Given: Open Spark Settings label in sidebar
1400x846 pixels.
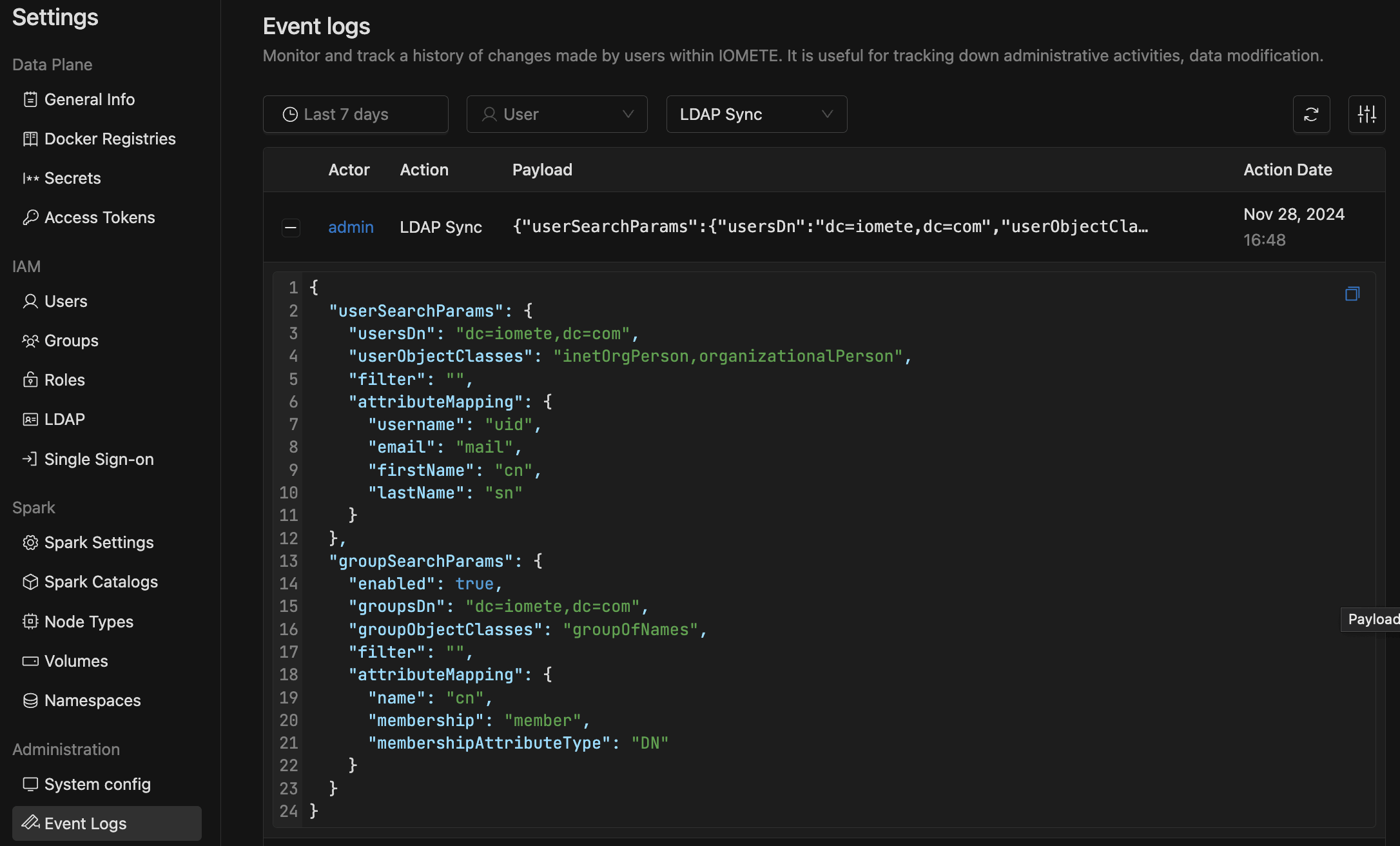Looking at the screenshot, I should [99, 542].
